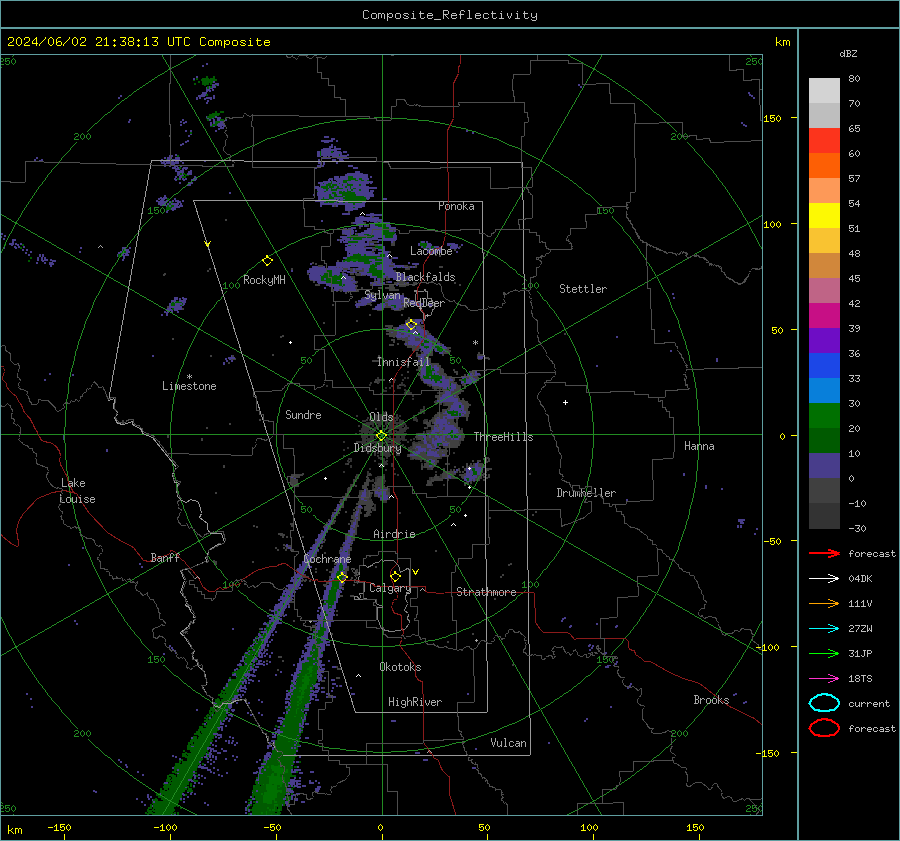The height and width of the screenshot is (841, 900).
Task: Click the asterisk marker above Limestone
Action: tap(189, 377)
